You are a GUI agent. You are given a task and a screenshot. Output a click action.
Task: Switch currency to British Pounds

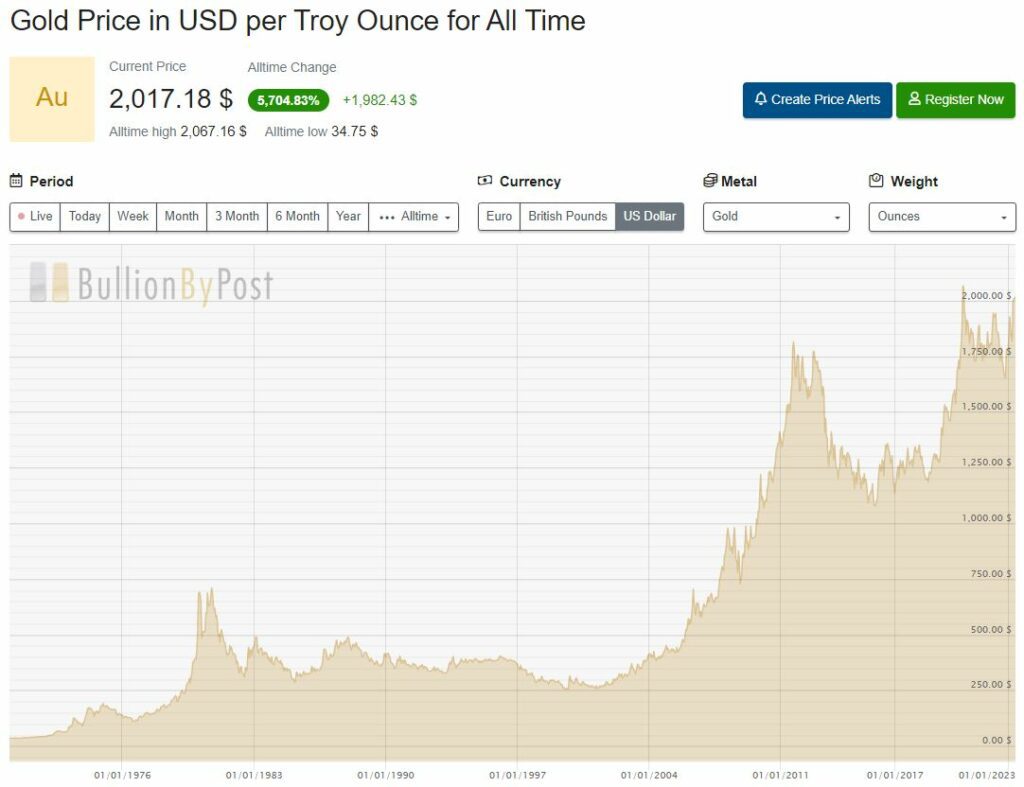pos(568,216)
